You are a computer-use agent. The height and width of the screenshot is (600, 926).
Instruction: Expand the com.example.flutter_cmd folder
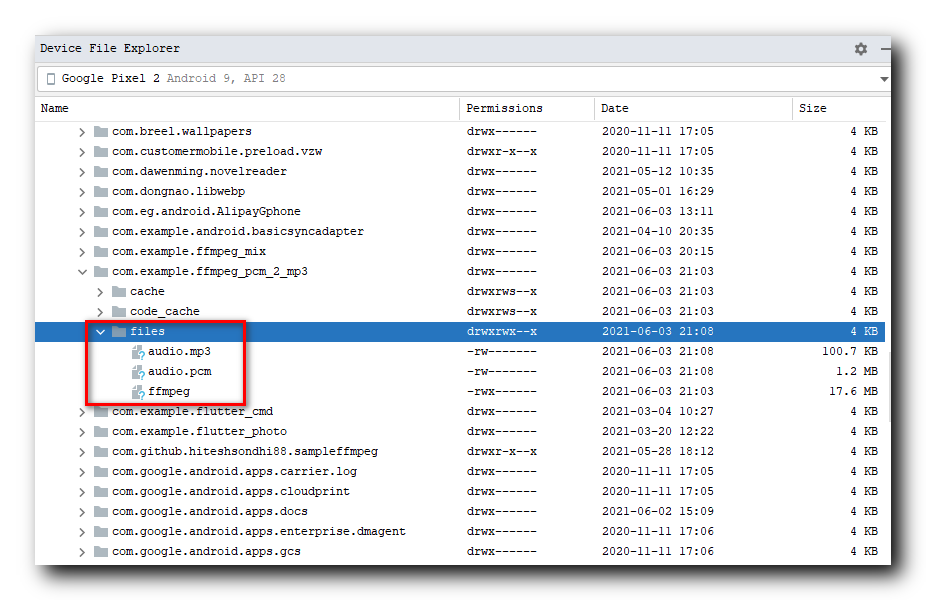point(82,412)
